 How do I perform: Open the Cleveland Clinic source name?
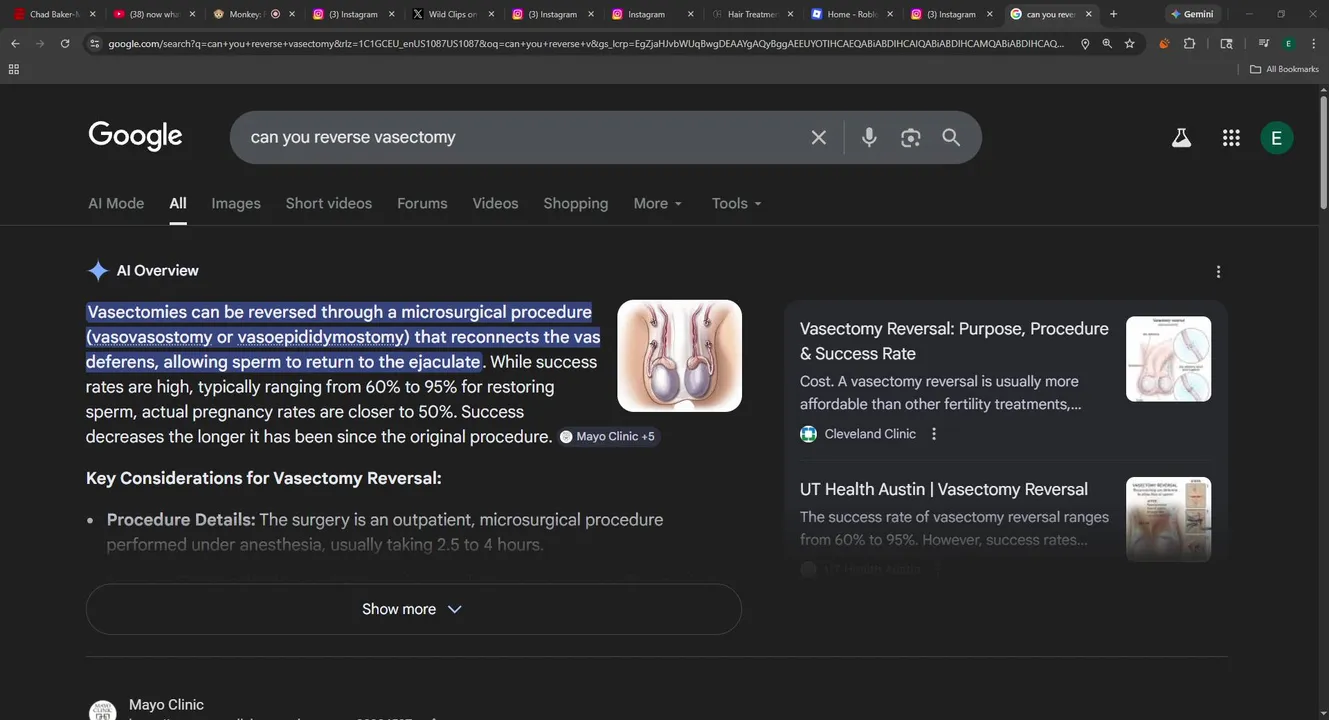[870, 434]
